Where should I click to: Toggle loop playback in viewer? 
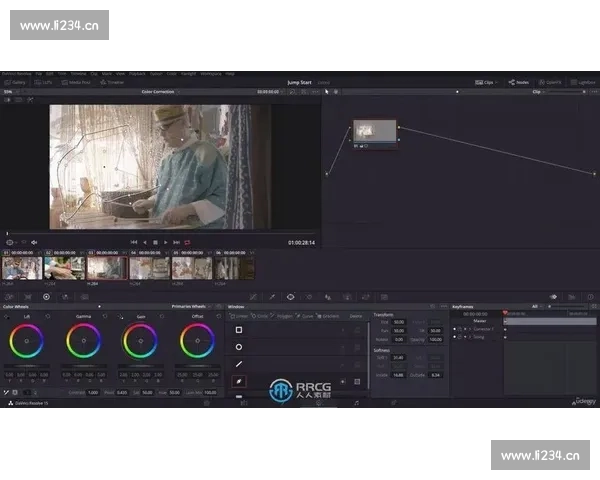[187, 242]
